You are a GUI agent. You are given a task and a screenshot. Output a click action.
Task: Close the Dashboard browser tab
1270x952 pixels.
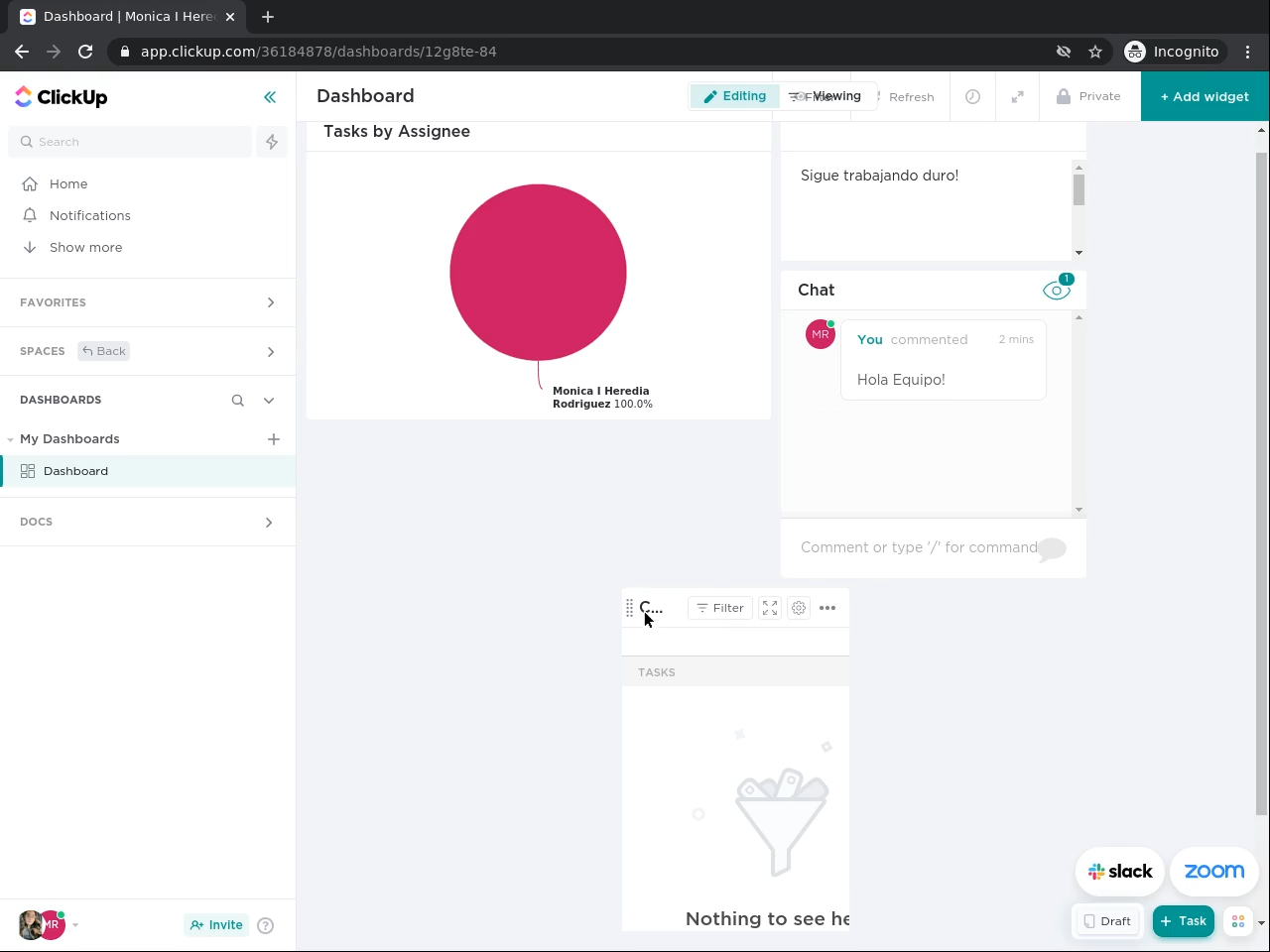[x=230, y=17]
